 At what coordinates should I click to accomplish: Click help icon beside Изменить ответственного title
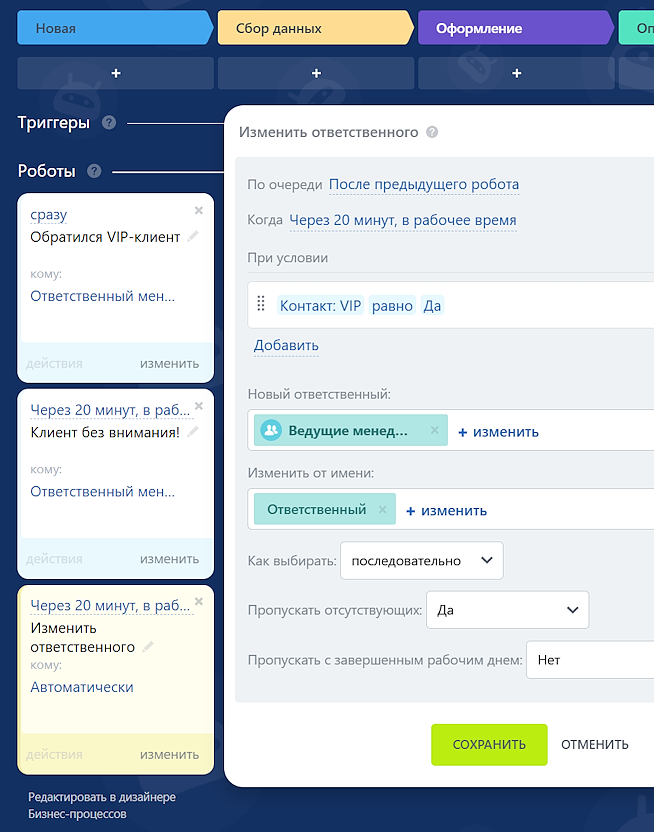[x=432, y=132]
